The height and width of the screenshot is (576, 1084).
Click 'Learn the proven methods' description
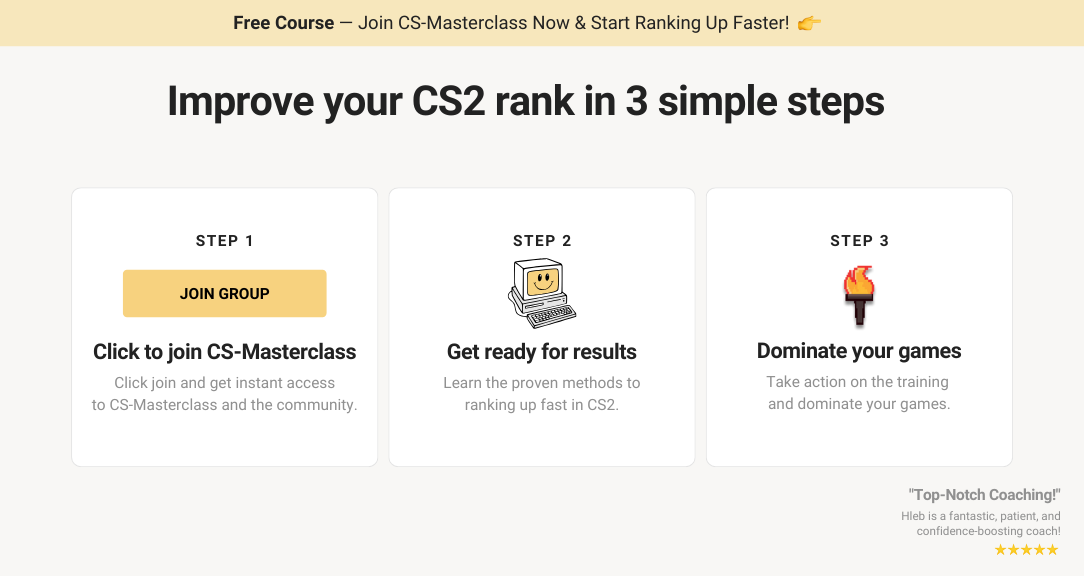point(542,393)
